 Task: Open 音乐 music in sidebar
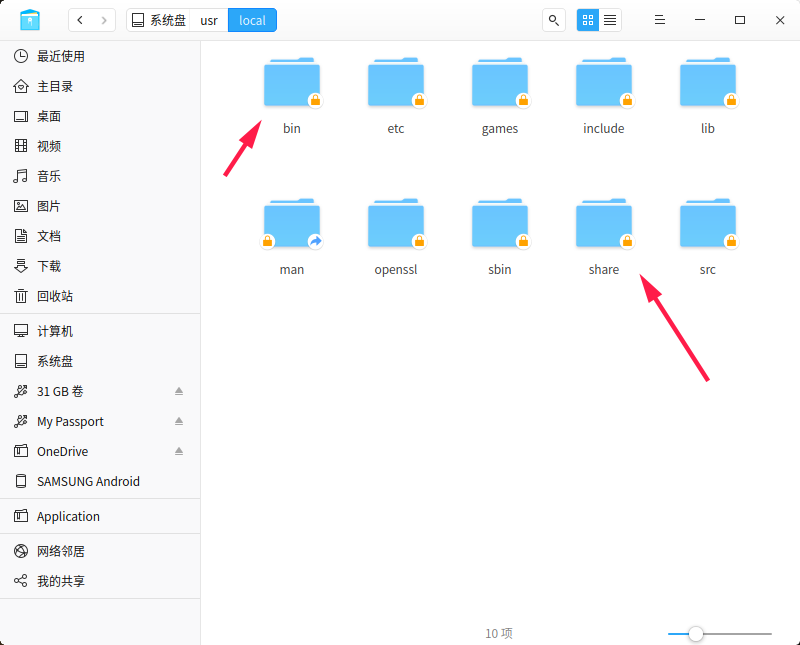[x=100, y=177]
